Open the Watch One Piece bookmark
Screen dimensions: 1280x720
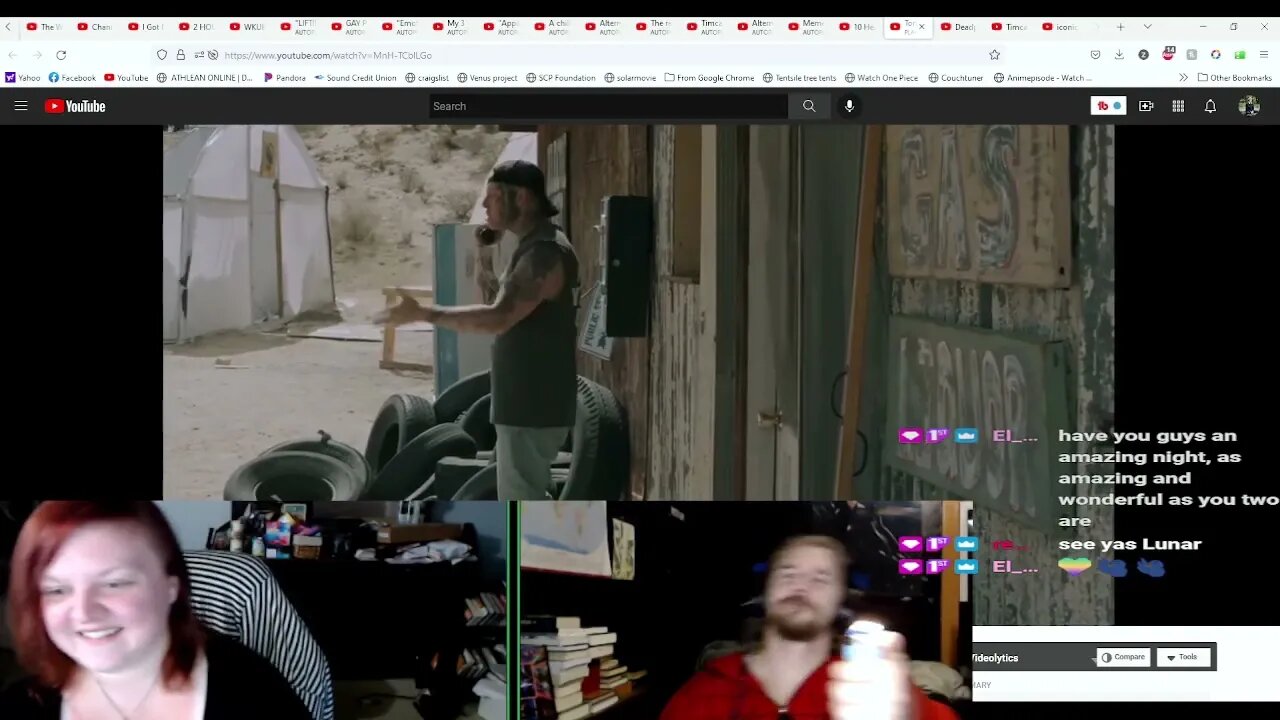point(881,77)
